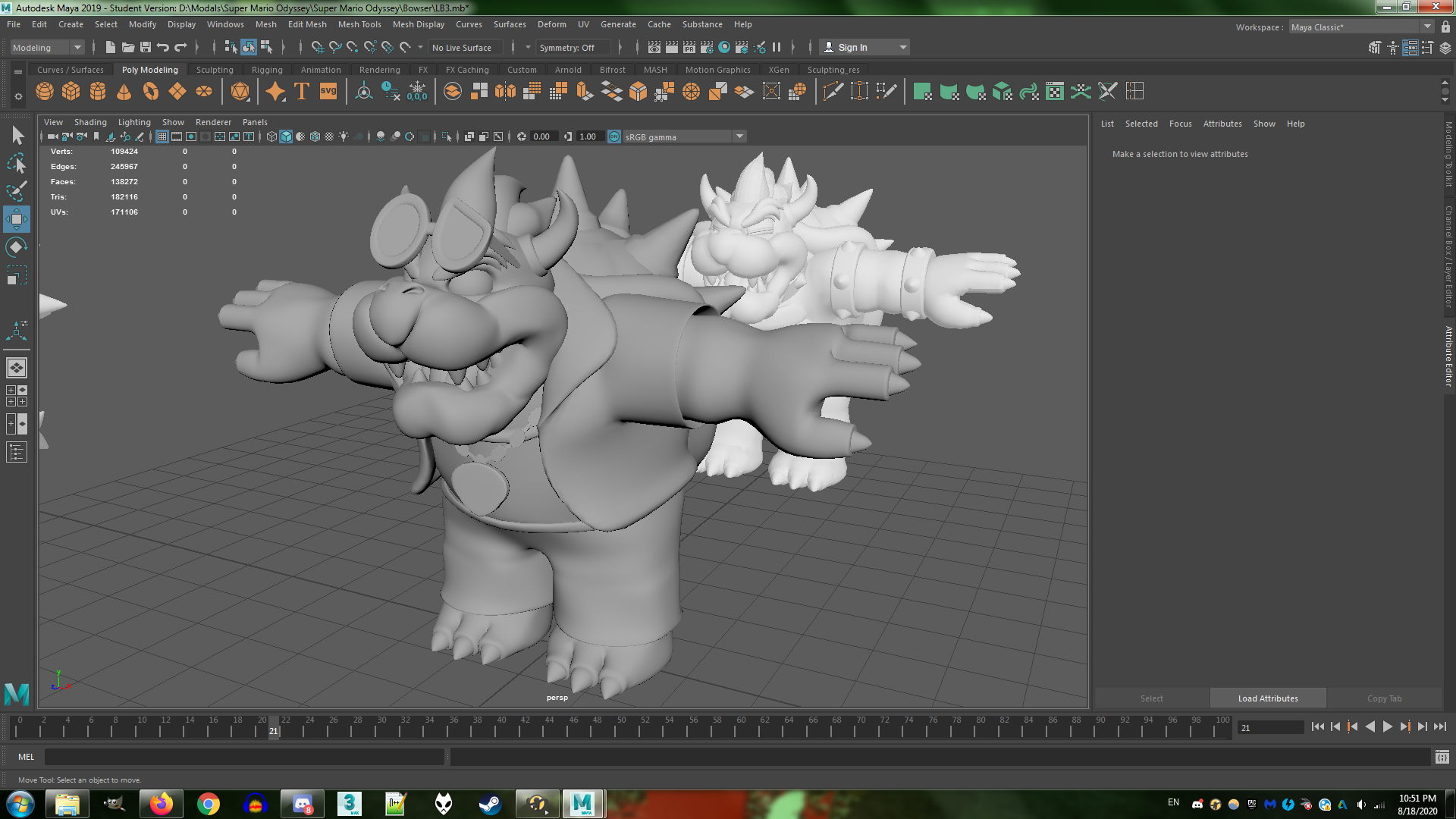Screen dimensions: 1456x819
Task: Switch to the Rigging shelf tab
Action: pyautogui.click(x=267, y=70)
